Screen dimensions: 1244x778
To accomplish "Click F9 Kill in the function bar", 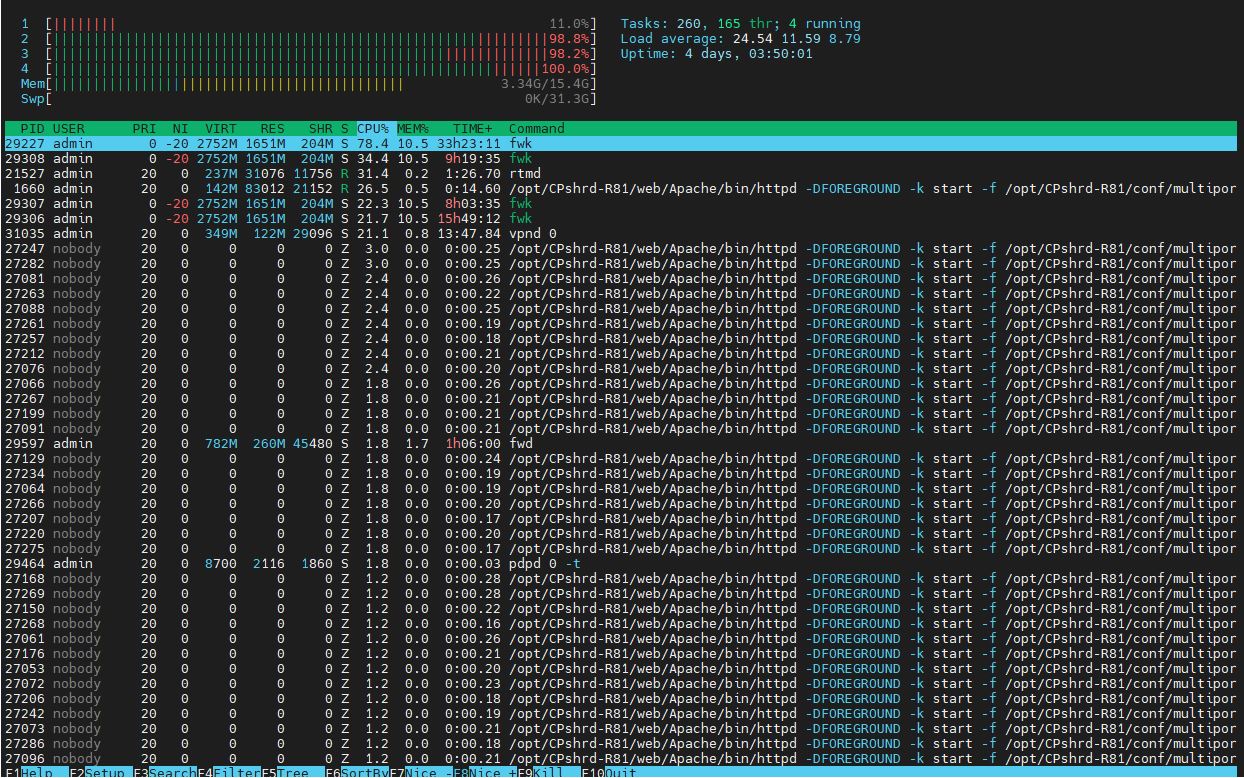I will 549,772.
